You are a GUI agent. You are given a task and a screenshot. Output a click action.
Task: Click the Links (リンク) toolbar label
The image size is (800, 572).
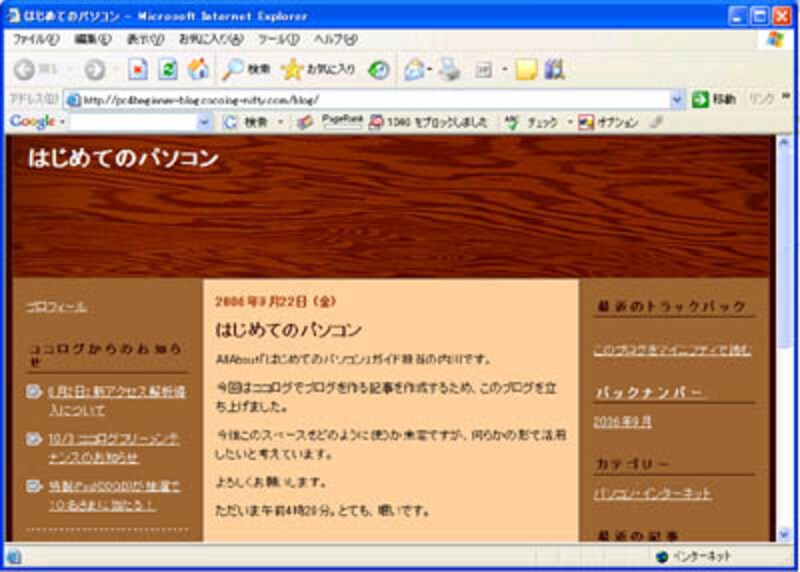pos(761,99)
